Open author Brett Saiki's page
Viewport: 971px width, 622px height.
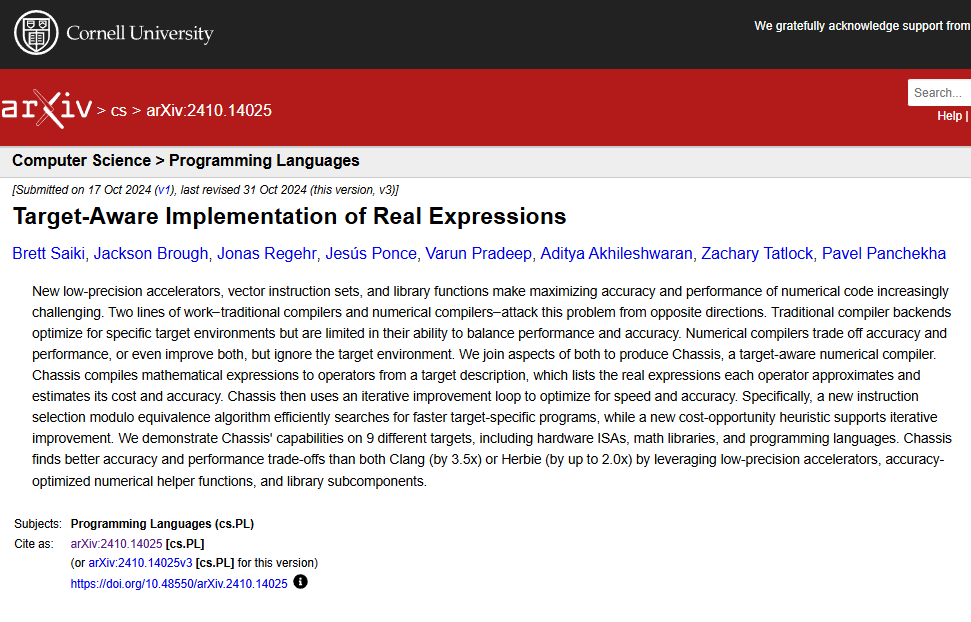pos(48,253)
